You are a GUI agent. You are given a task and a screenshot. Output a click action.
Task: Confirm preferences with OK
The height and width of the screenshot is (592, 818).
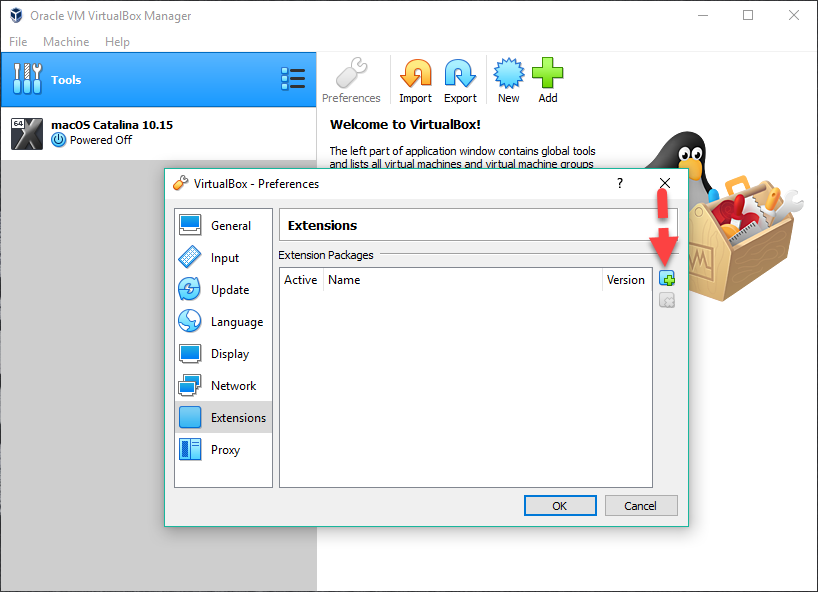[560, 505]
